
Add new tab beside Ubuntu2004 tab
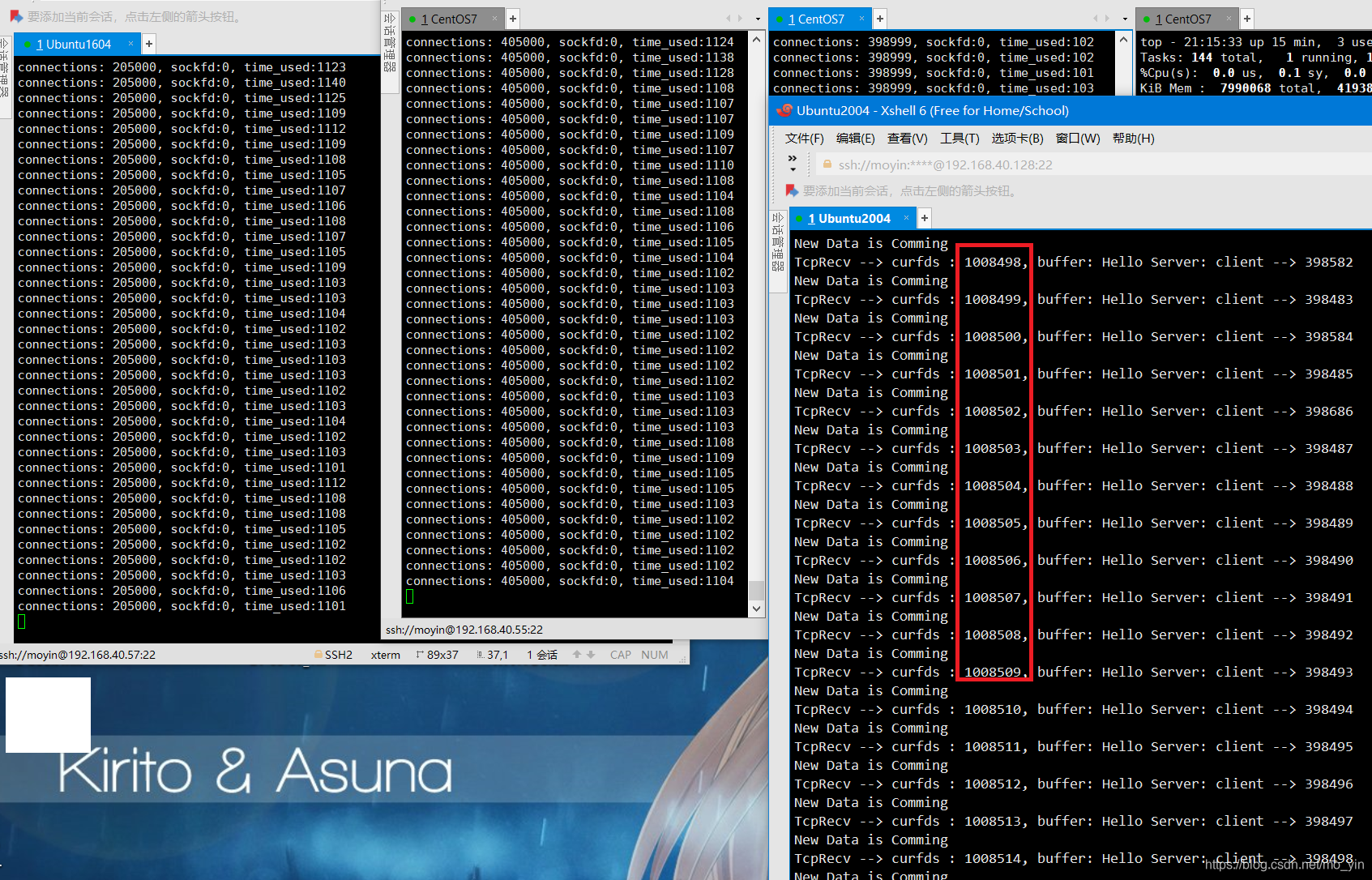[925, 218]
